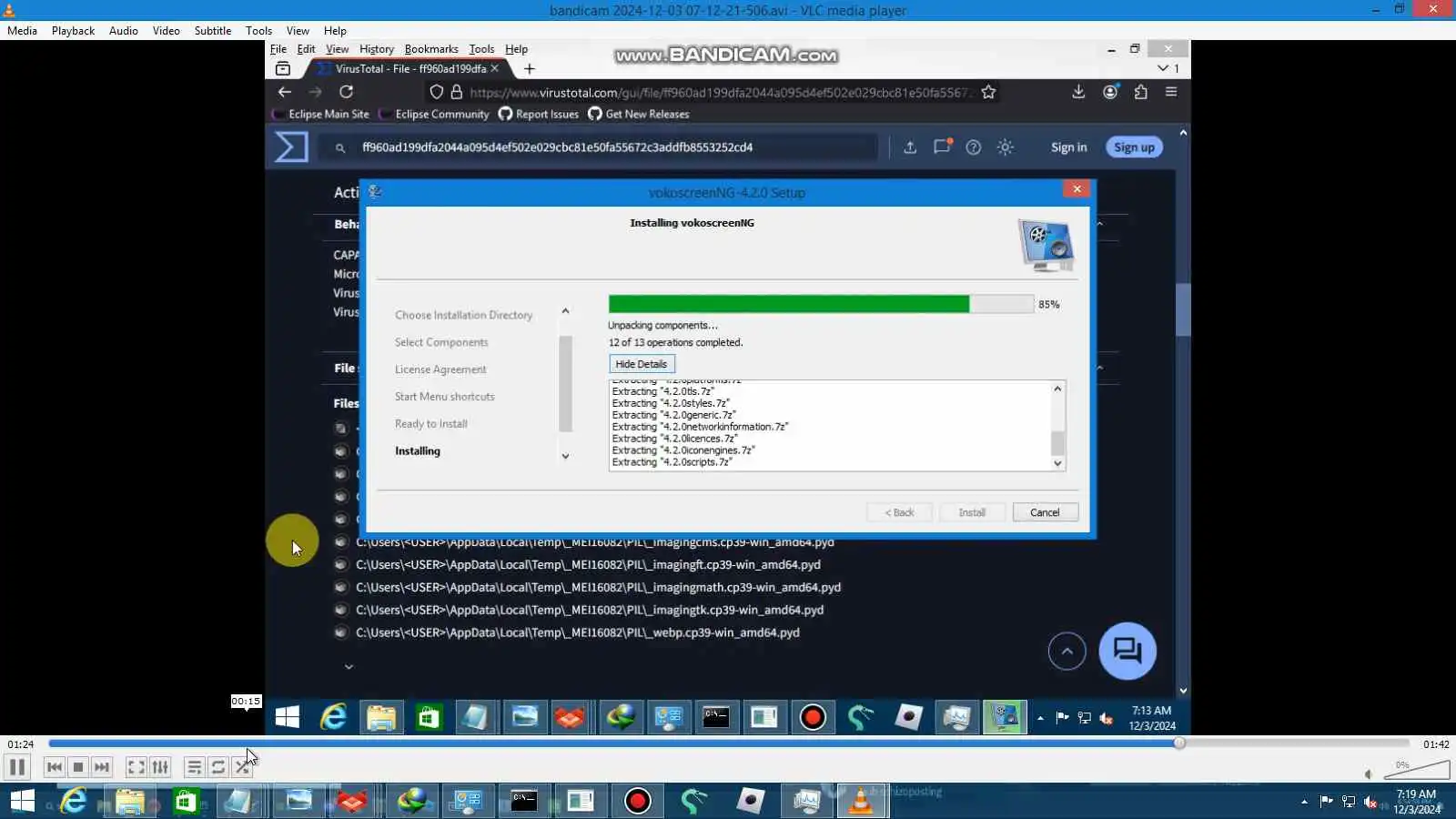The width and height of the screenshot is (1456, 819).
Task: Stop VLC playback with the square button
Action: [78, 767]
